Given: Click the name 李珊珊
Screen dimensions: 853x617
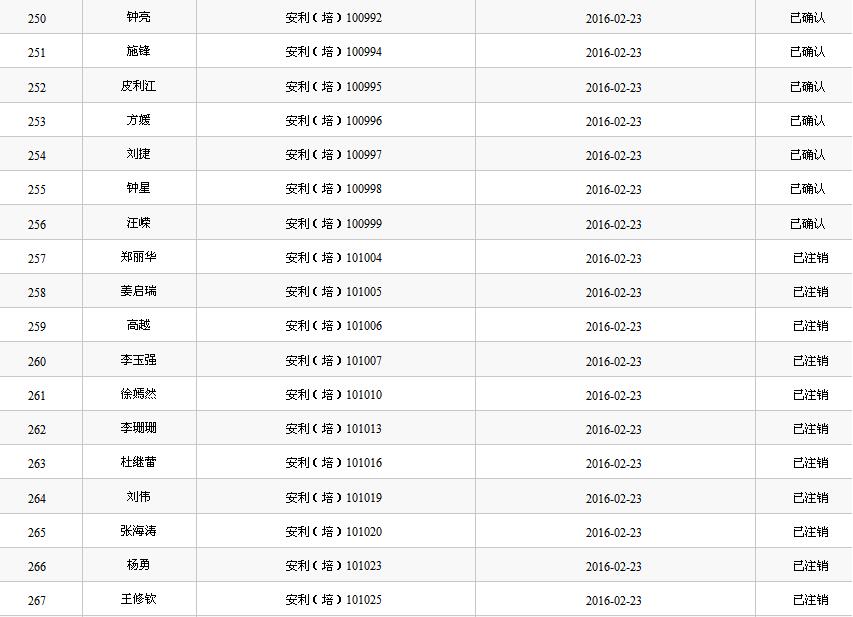Looking at the screenshot, I should tap(138, 429).
